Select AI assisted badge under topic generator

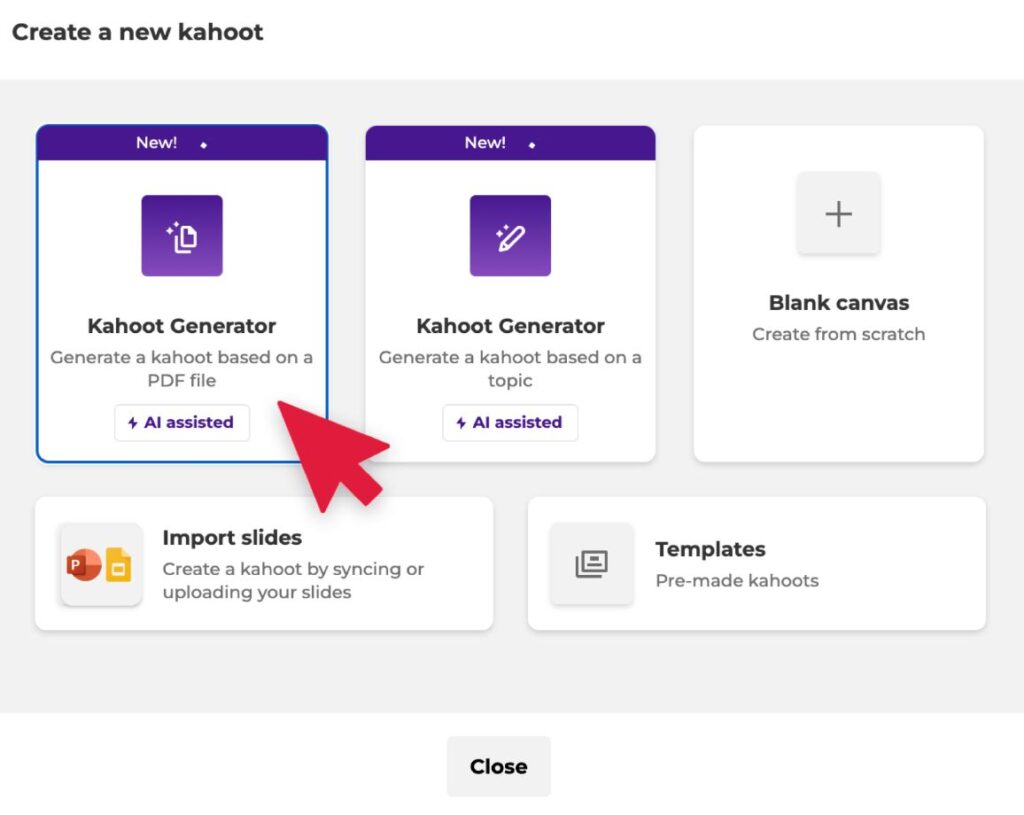[510, 423]
